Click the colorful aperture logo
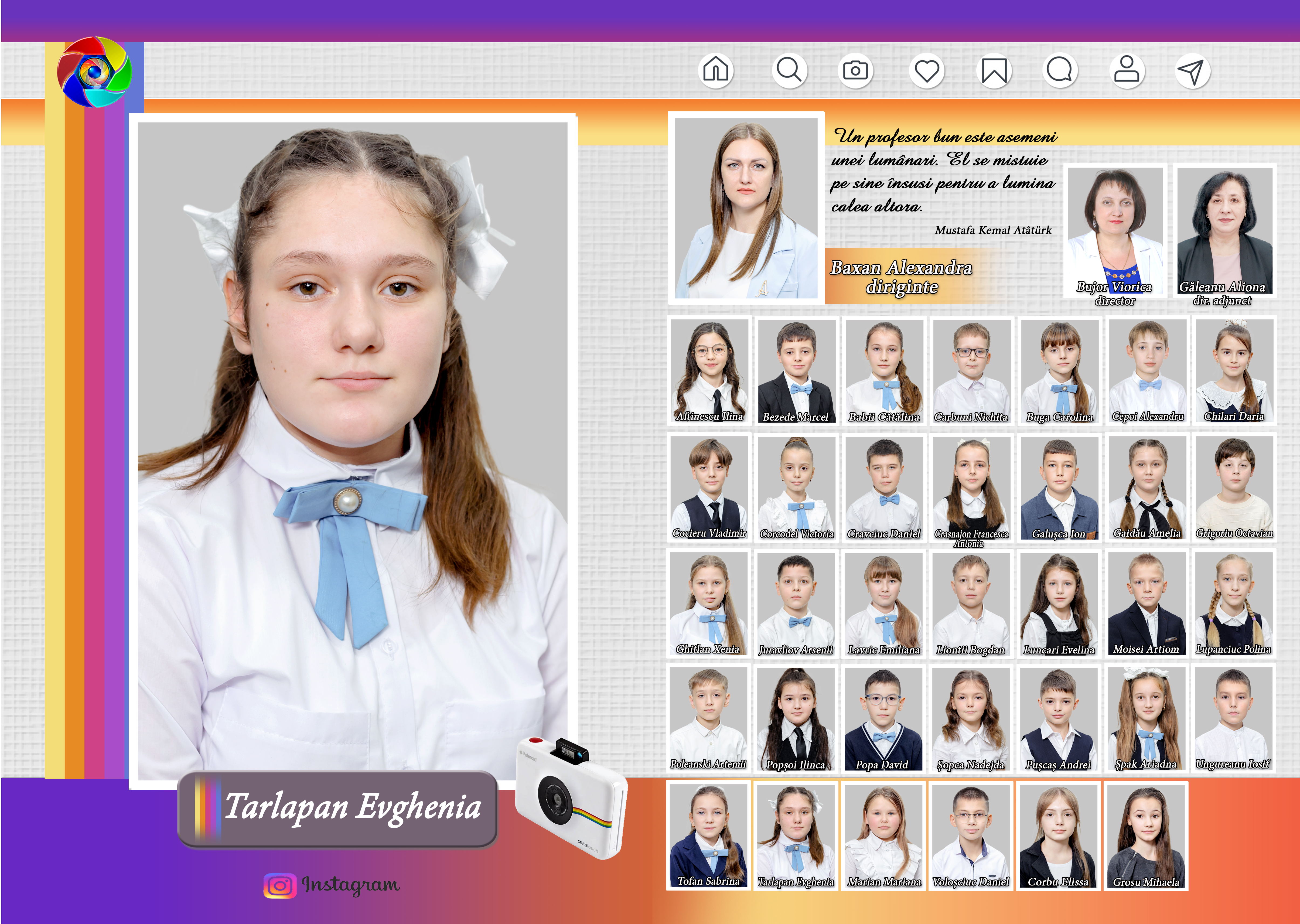This screenshot has height=924, width=1300. [x=94, y=72]
